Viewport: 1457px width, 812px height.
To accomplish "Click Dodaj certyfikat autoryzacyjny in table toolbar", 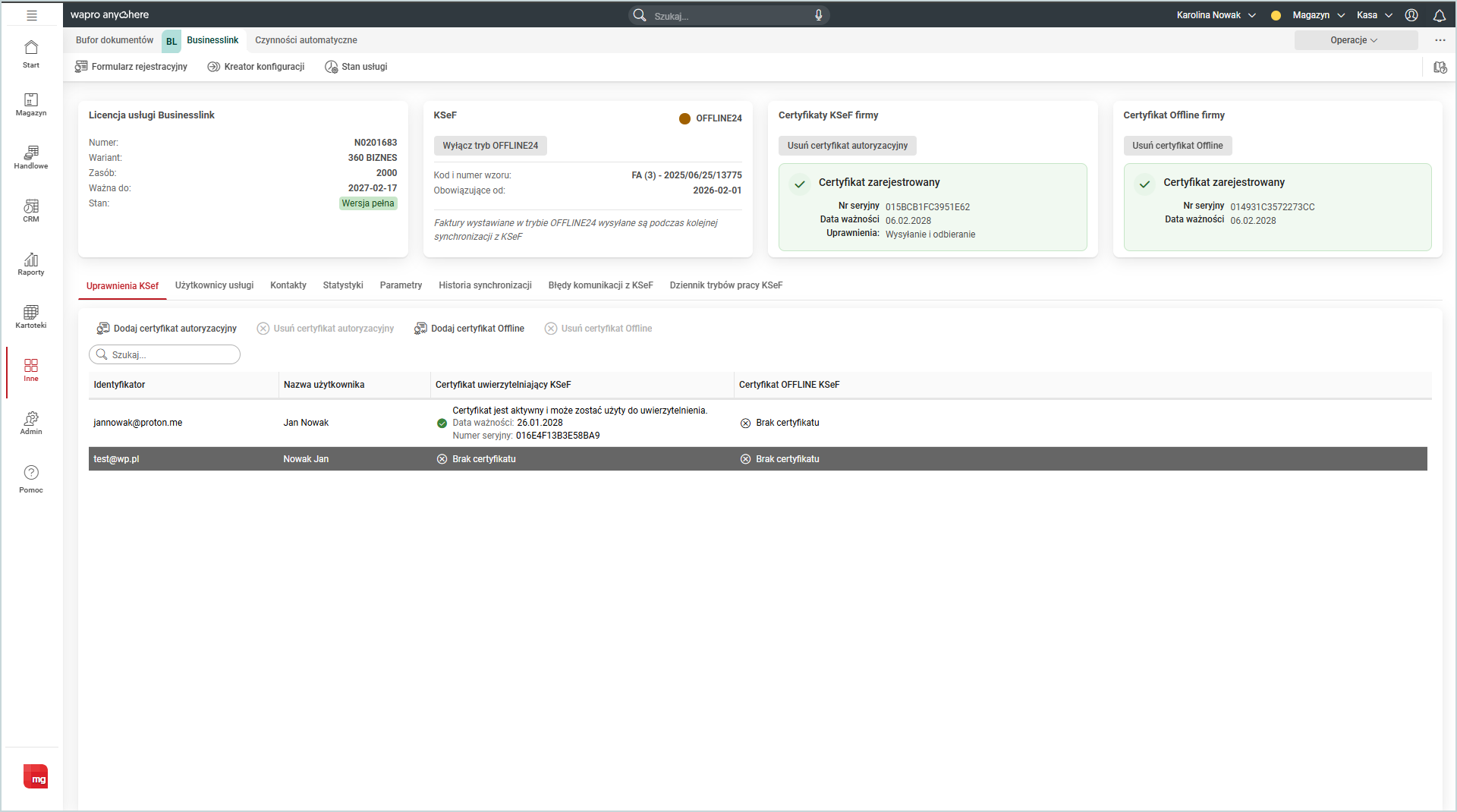I will coord(167,329).
